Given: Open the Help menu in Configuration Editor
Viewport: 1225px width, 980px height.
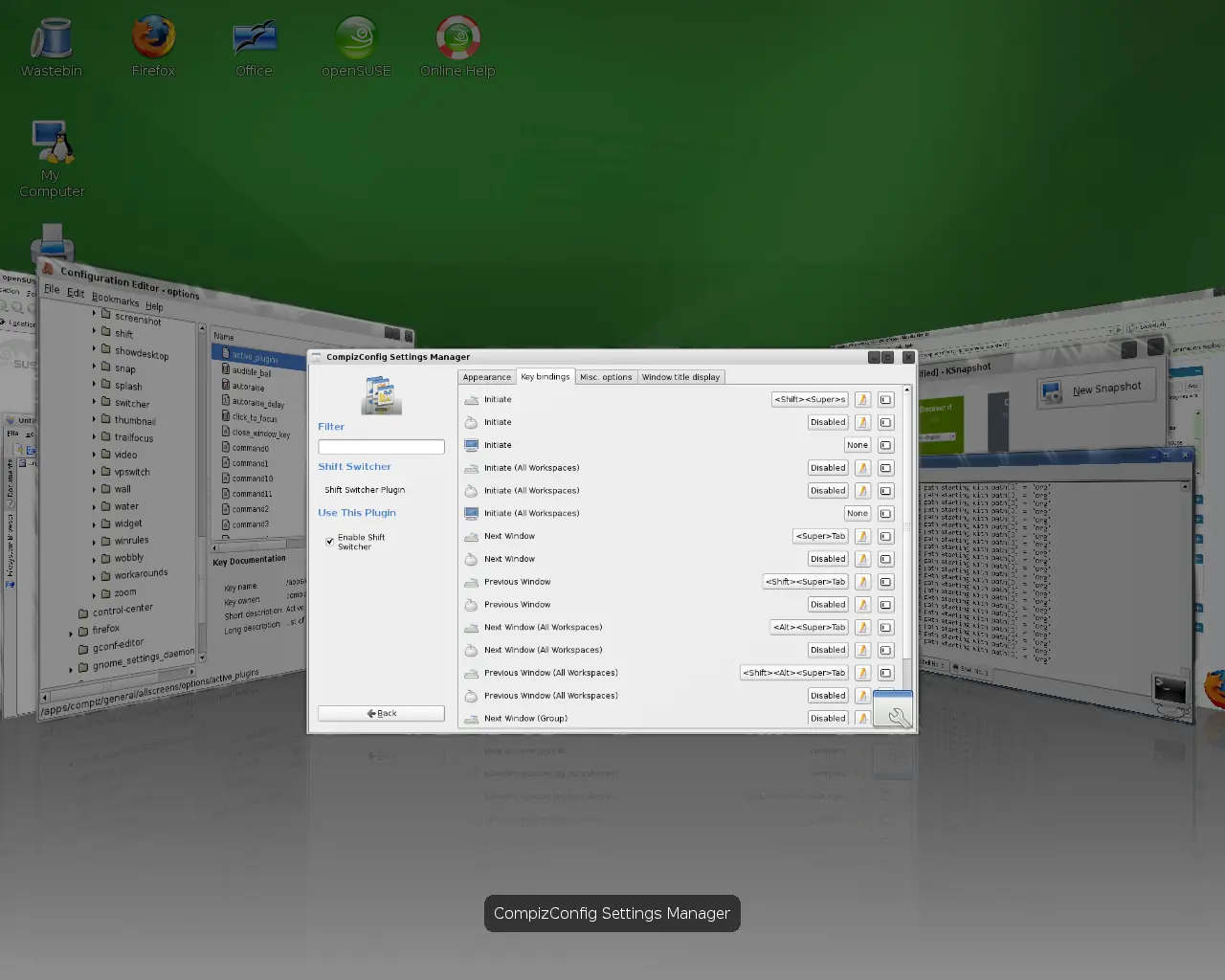Looking at the screenshot, I should tap(154, 306).
